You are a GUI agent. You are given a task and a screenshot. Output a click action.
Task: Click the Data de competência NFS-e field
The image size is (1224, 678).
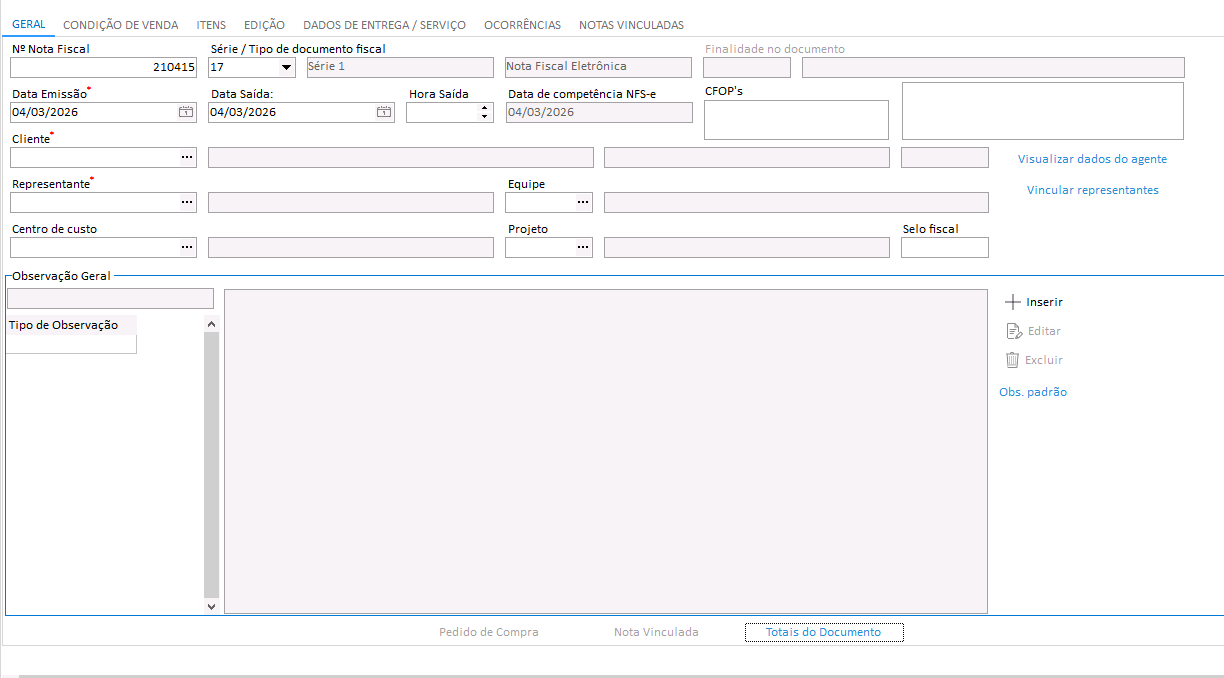[x=600, y=112]
